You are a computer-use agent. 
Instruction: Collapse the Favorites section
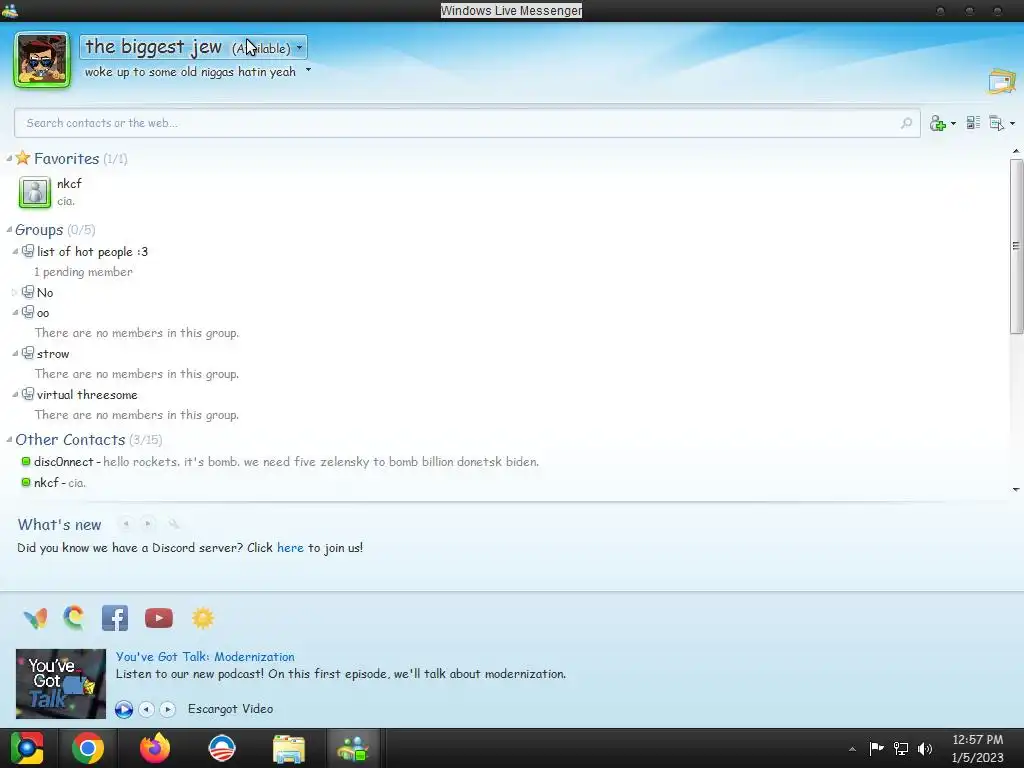(9, 158)
